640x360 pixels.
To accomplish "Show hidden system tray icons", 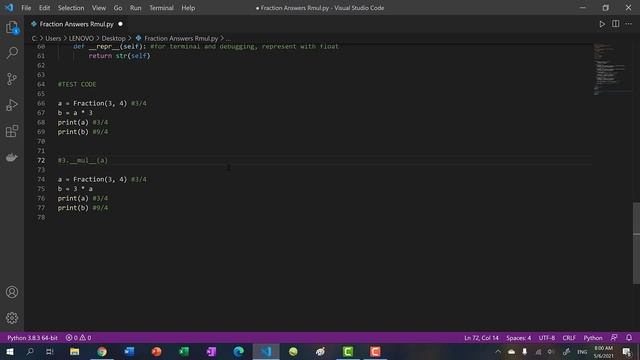I will click(x=498, y=351).
